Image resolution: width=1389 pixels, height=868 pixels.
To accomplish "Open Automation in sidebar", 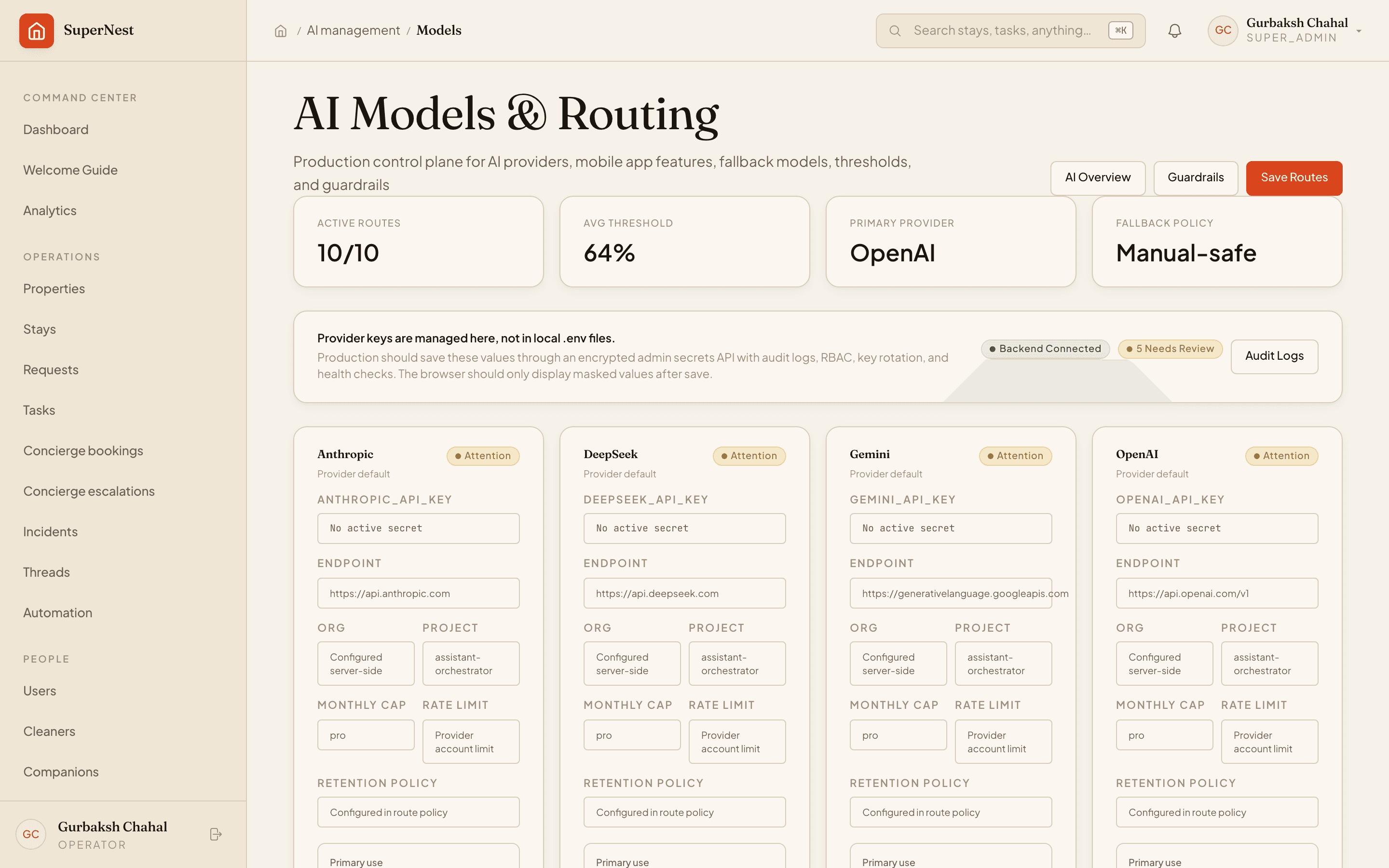I will [x=57, y=612].
